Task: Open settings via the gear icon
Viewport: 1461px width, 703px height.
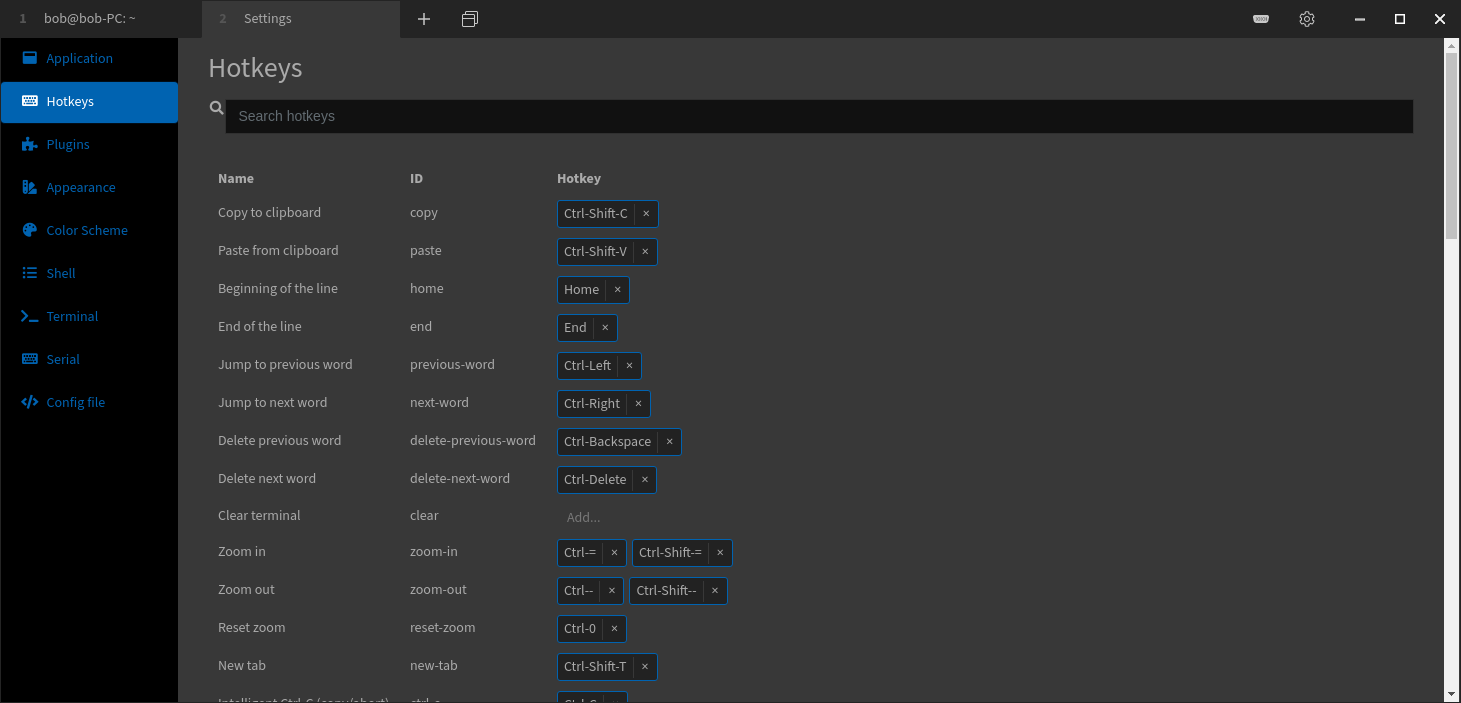Action: coord(1306,18)
